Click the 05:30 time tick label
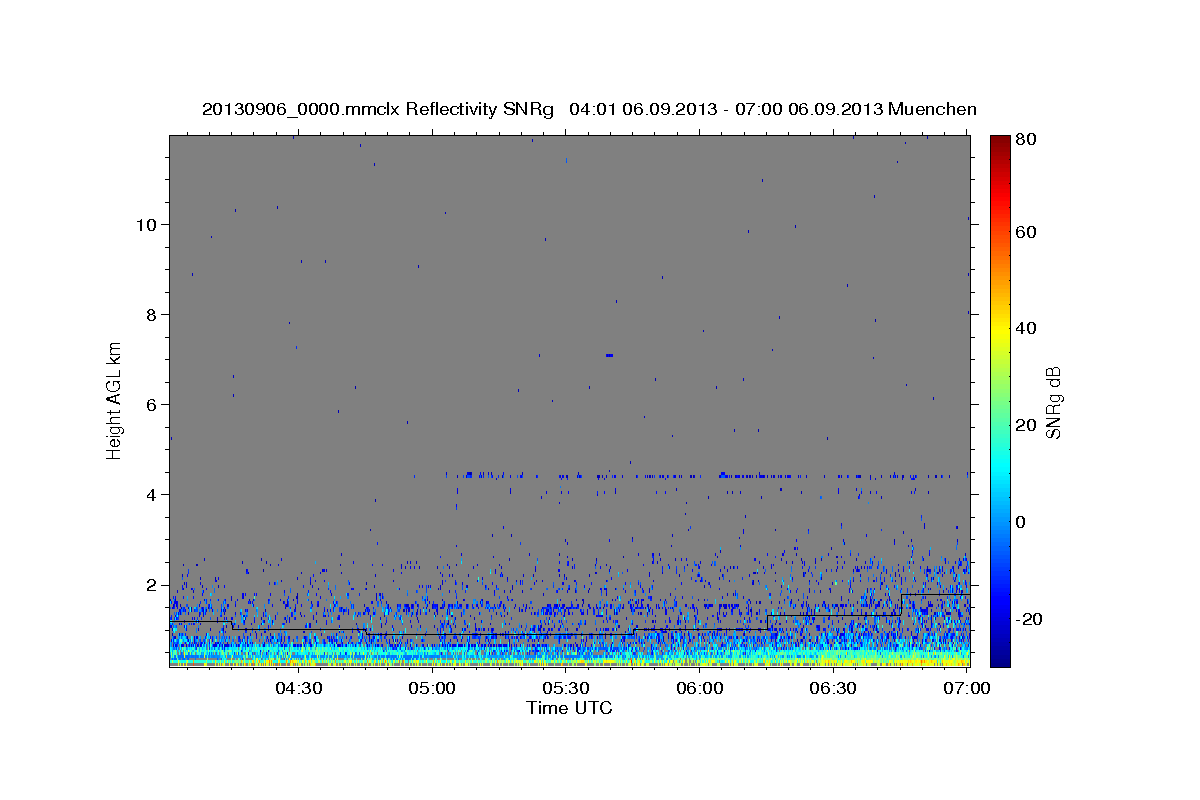The height and width of the screenshot is (800, 1200). point(566,688)
